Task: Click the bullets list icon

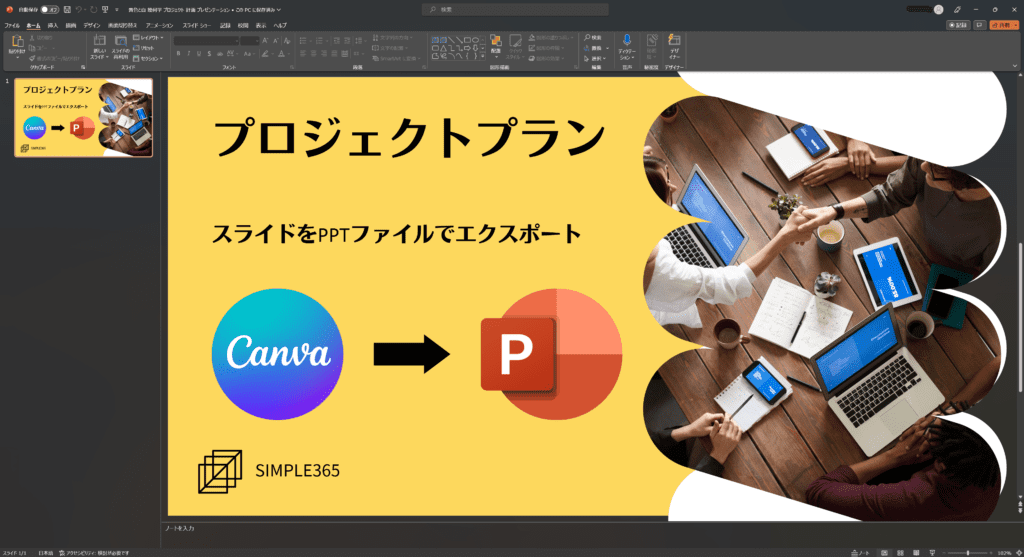Action: pos(303,40)
